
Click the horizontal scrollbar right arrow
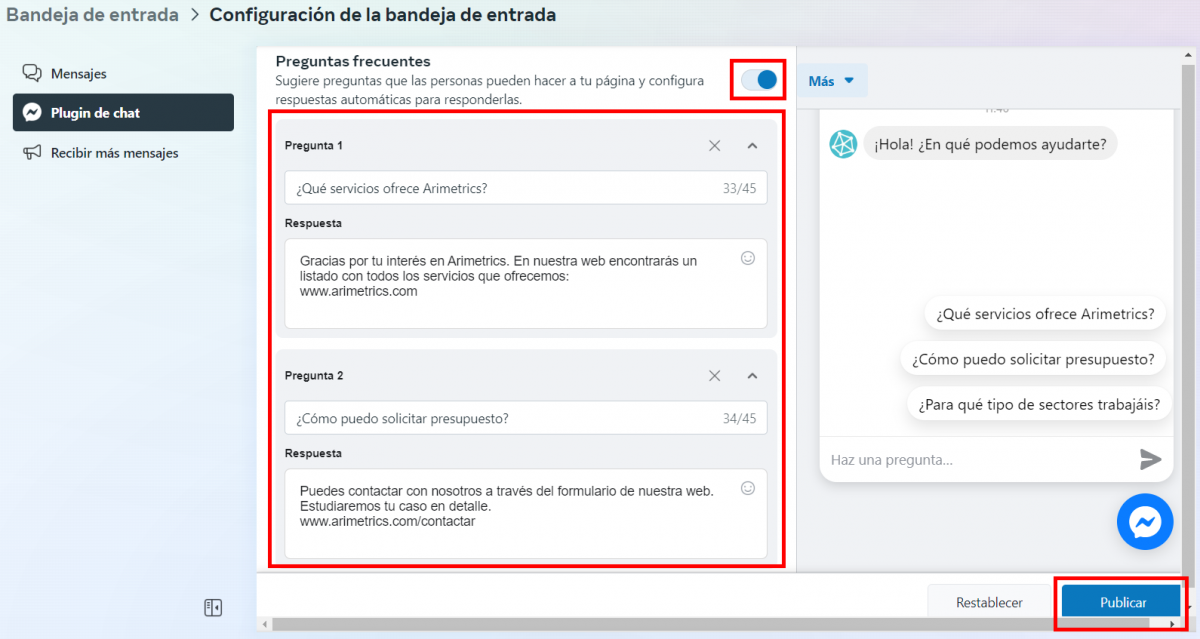(x=1173, y=625)
